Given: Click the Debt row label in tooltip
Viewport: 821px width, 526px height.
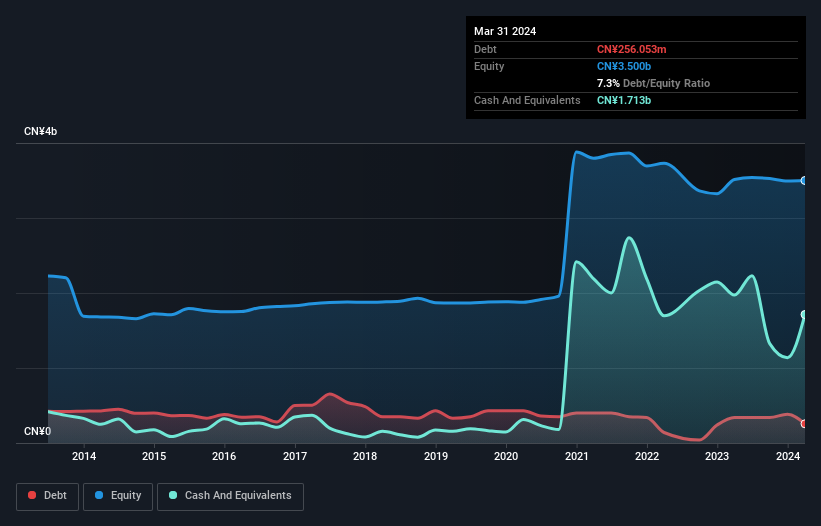Looking at the screenshot, I should pos(485,49).
